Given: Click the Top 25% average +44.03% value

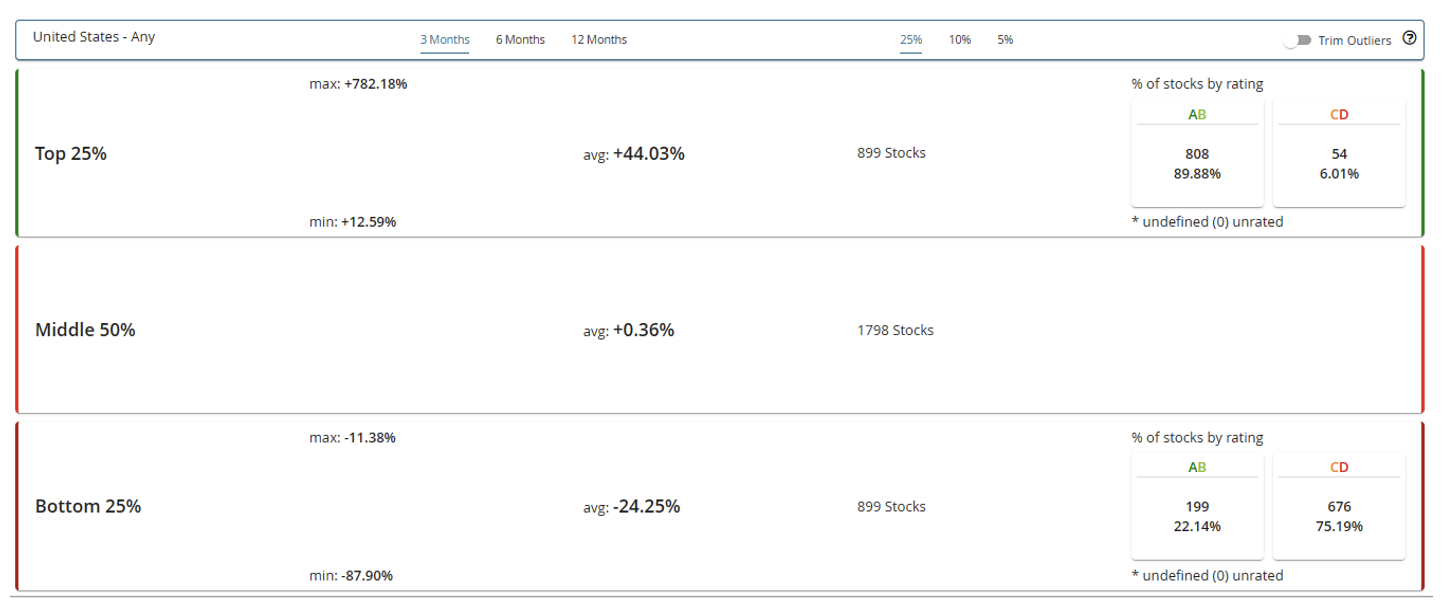Looking at the screenshot, I should [648, 154].
